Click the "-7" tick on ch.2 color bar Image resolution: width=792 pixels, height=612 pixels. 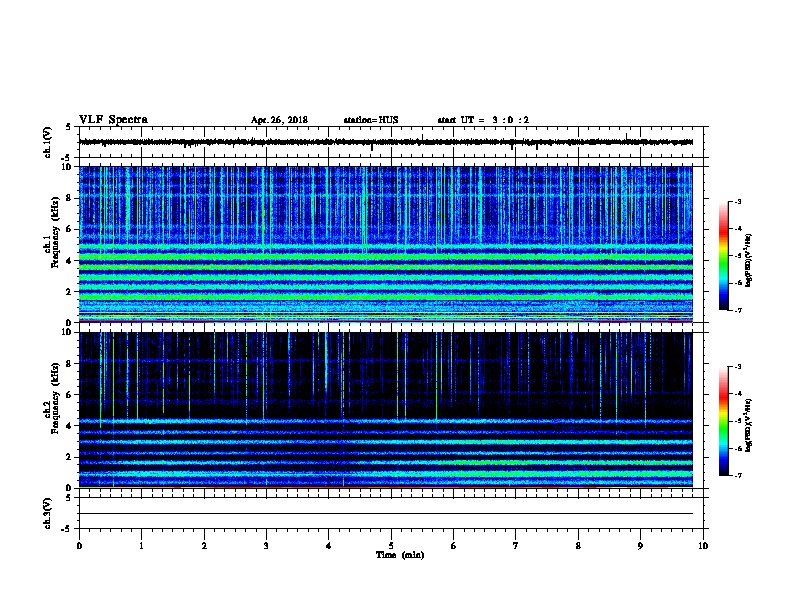pyautogui.click(x=738, y=476)
